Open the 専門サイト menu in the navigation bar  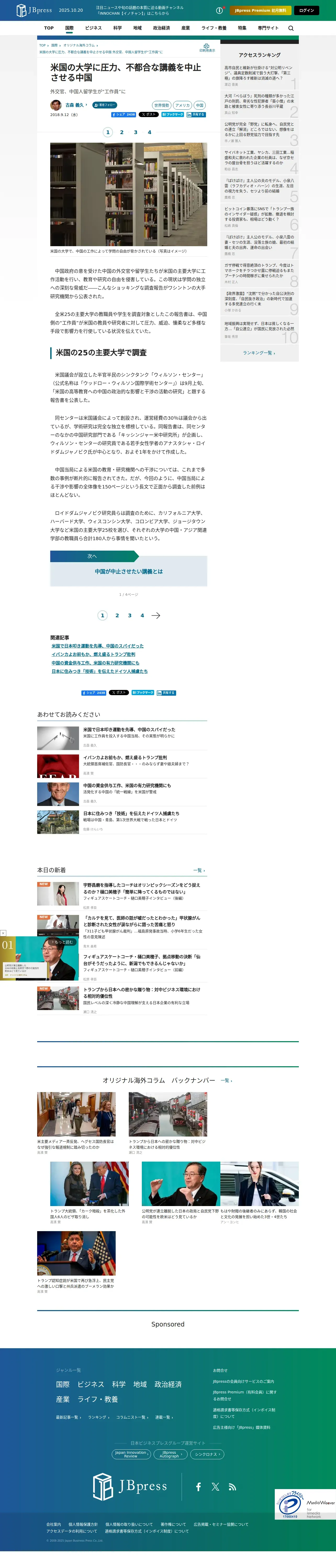click(x=268, y=28)
